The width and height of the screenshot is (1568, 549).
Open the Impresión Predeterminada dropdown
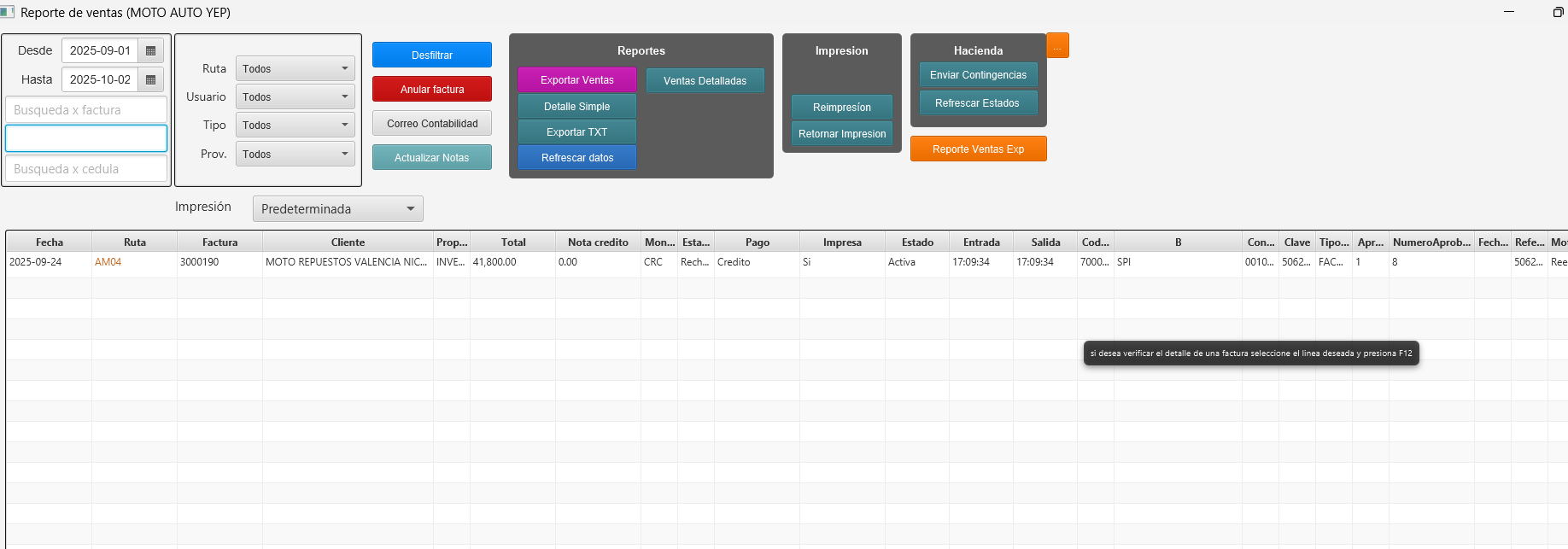point(337,209)
